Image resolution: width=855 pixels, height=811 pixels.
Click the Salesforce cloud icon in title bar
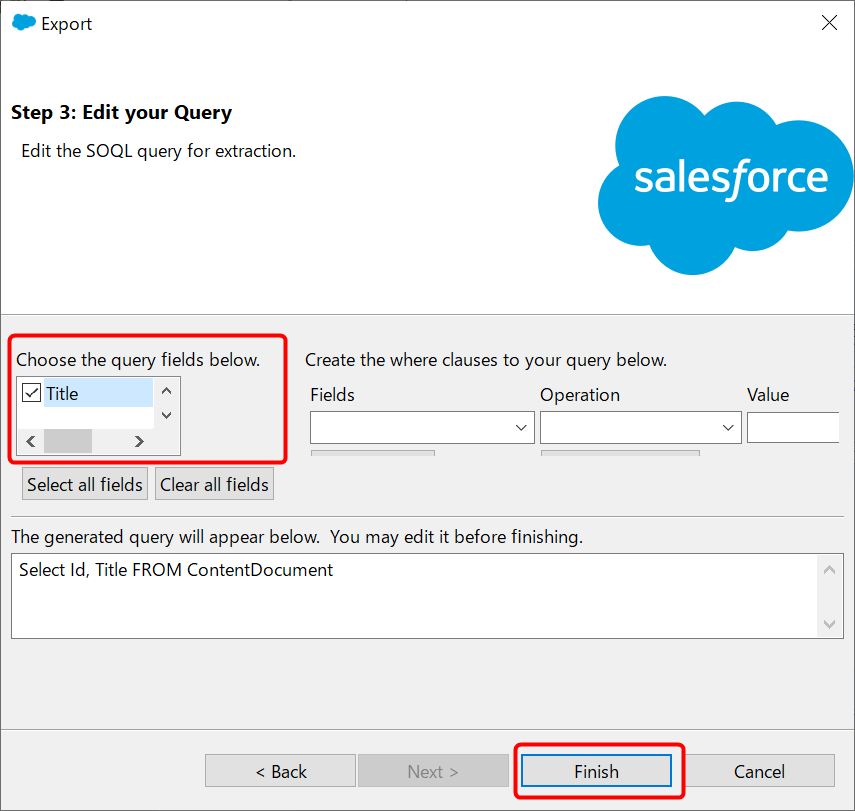23,23
